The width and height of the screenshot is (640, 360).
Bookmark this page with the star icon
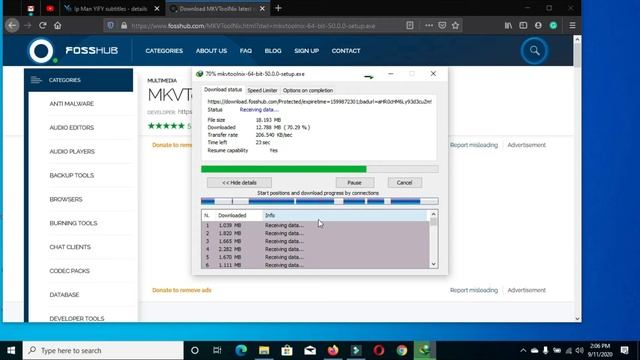(x=456, y=25)
